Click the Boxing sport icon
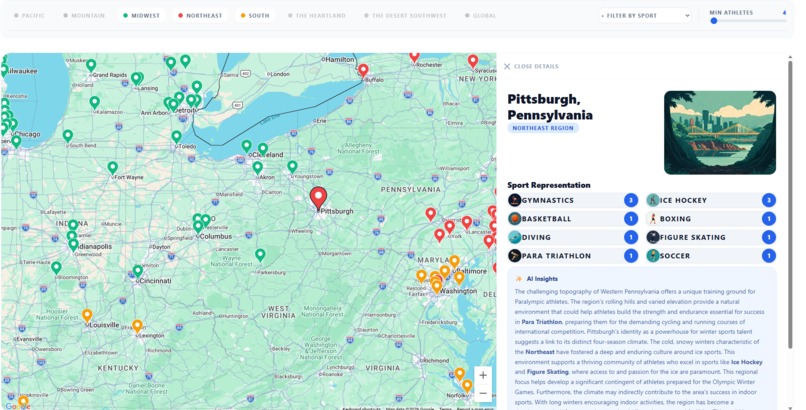Viewport: 806px width, 410px height. coord(653,218)
